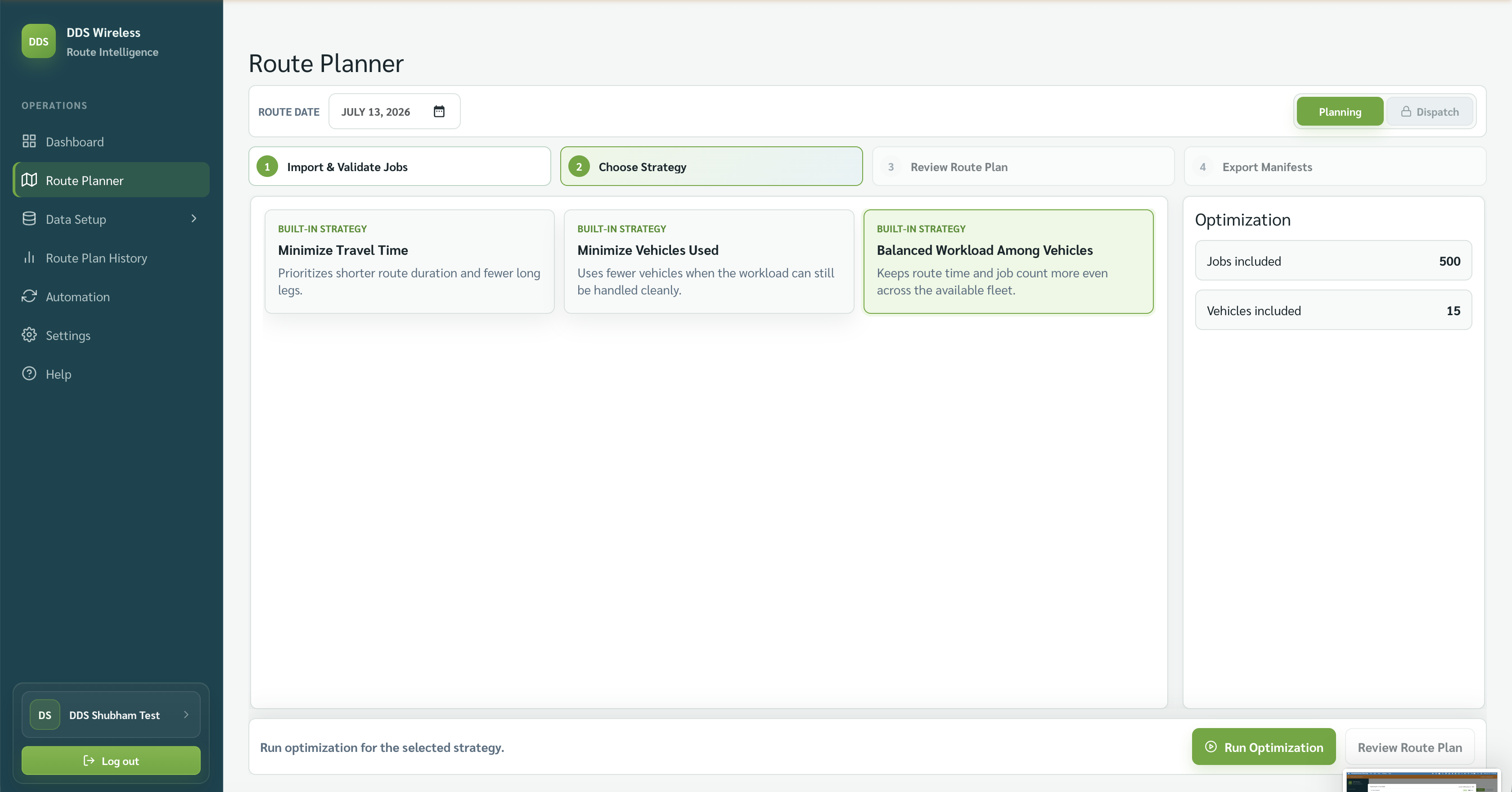The height and width of the screenshot is (792, 1512).
Task: Click the Optimization panel heading
Action: [1242, 220]
